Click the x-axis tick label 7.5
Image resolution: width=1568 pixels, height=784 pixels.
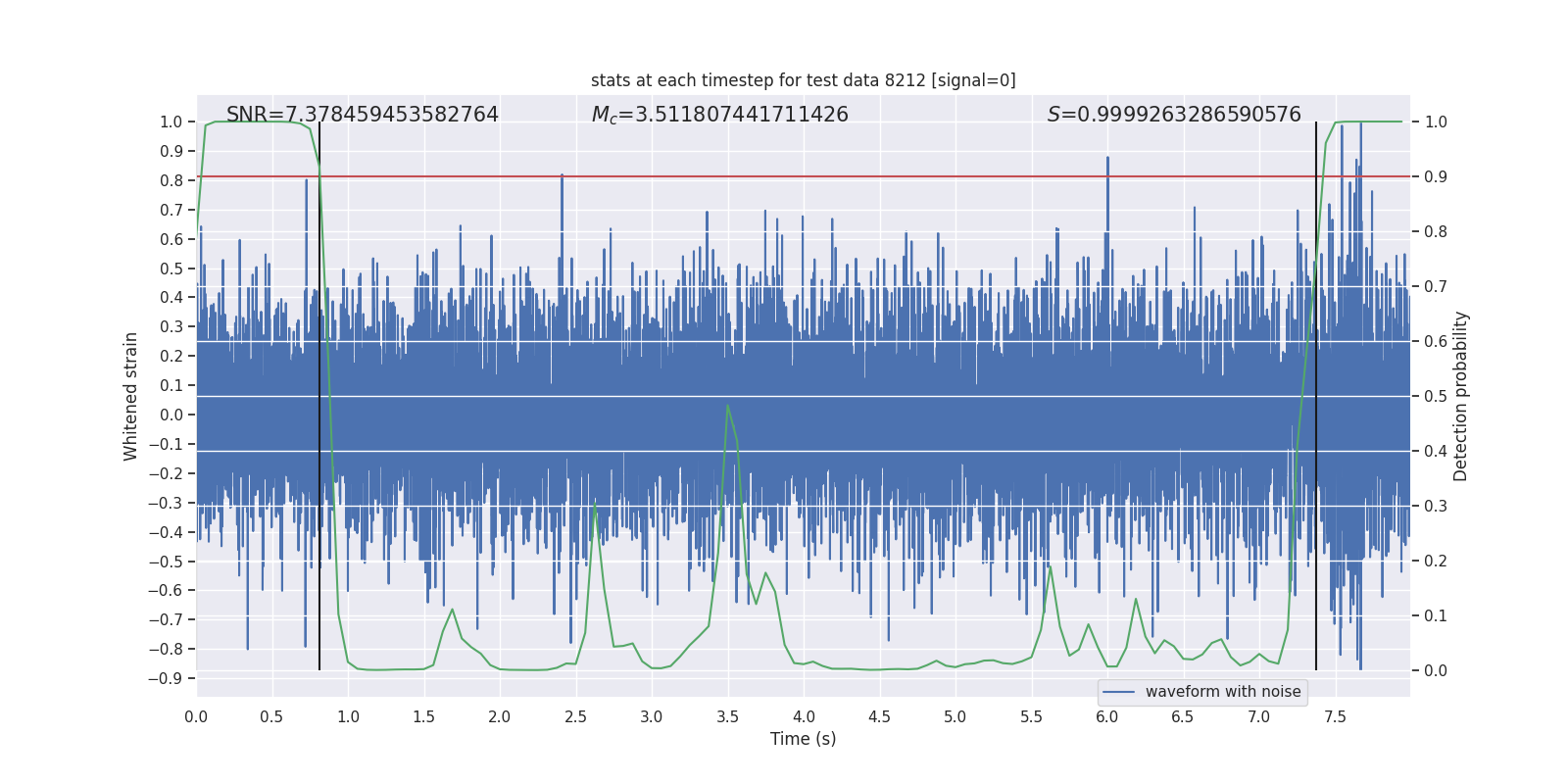click(x=1335, y=716)
